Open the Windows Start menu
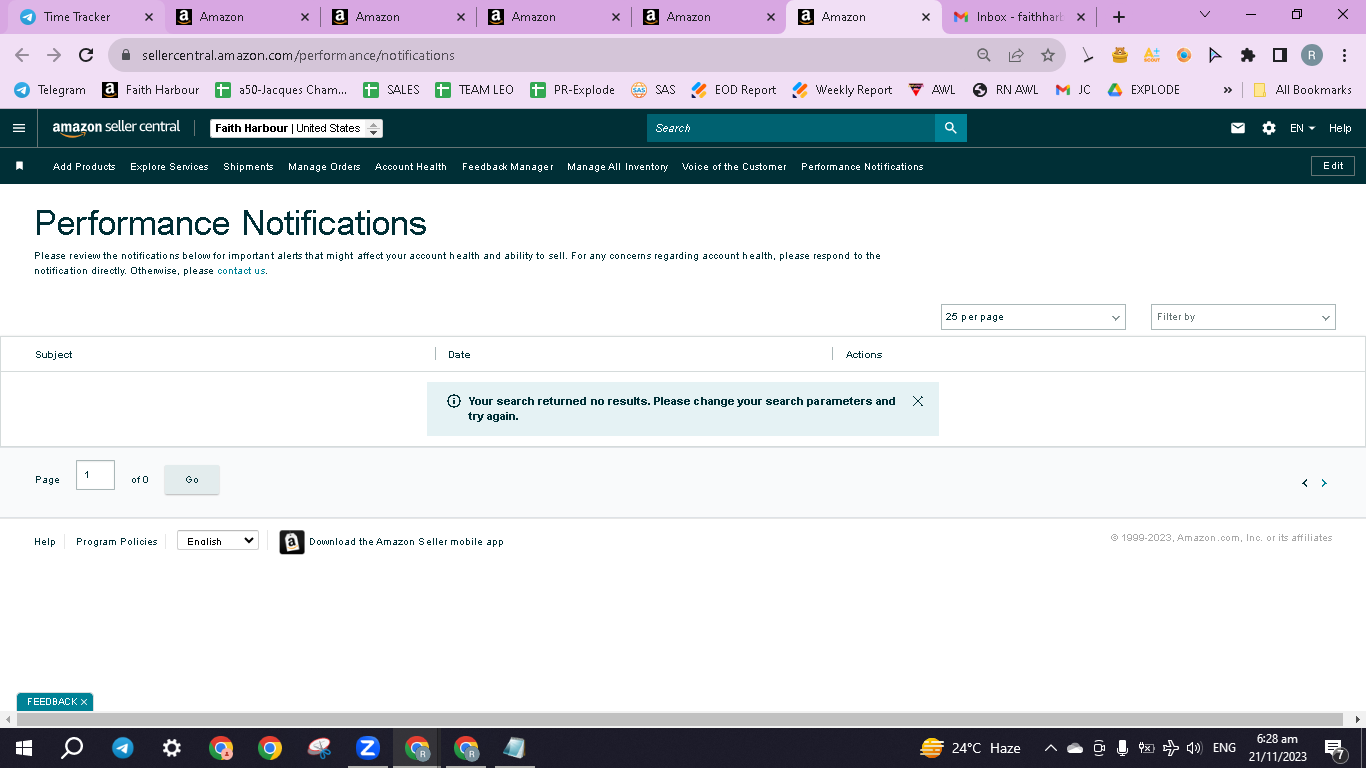The width and height of the screenshot is (1366, 768). [24, 748]
